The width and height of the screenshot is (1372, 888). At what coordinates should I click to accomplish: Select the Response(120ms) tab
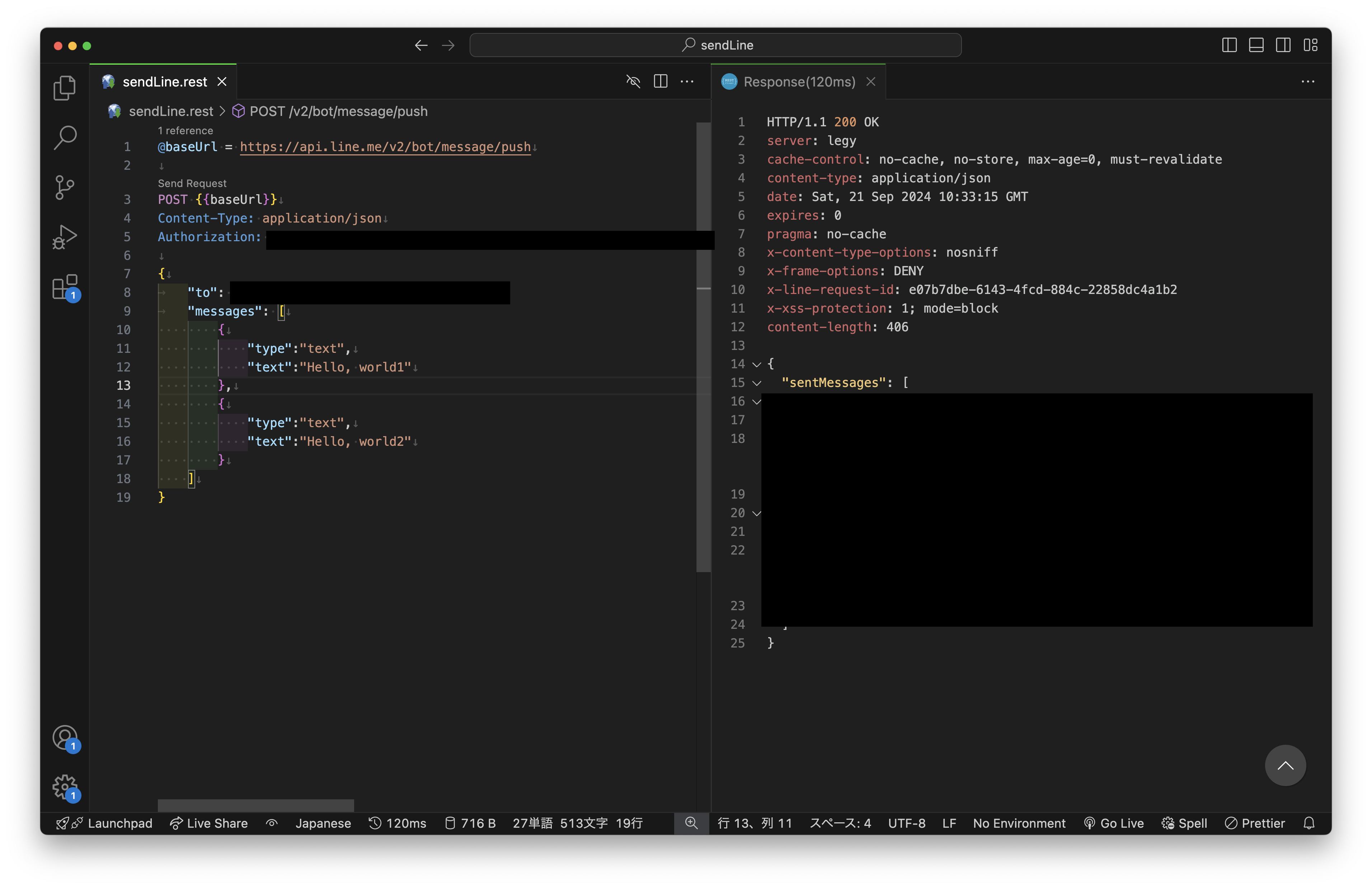pyautogui.click(x=799, y=82)
